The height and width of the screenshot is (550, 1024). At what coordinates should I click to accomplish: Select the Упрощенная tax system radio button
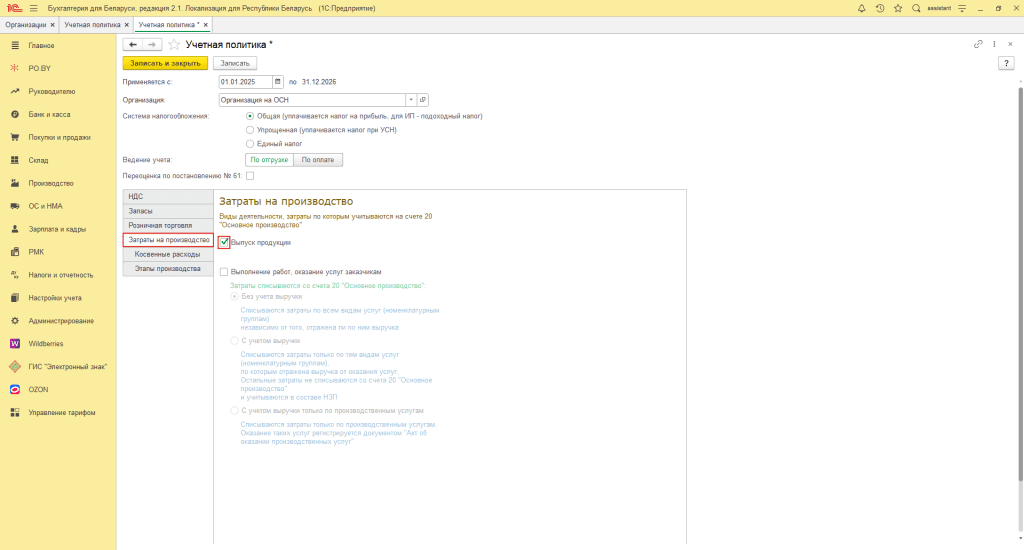click(249, 129)
